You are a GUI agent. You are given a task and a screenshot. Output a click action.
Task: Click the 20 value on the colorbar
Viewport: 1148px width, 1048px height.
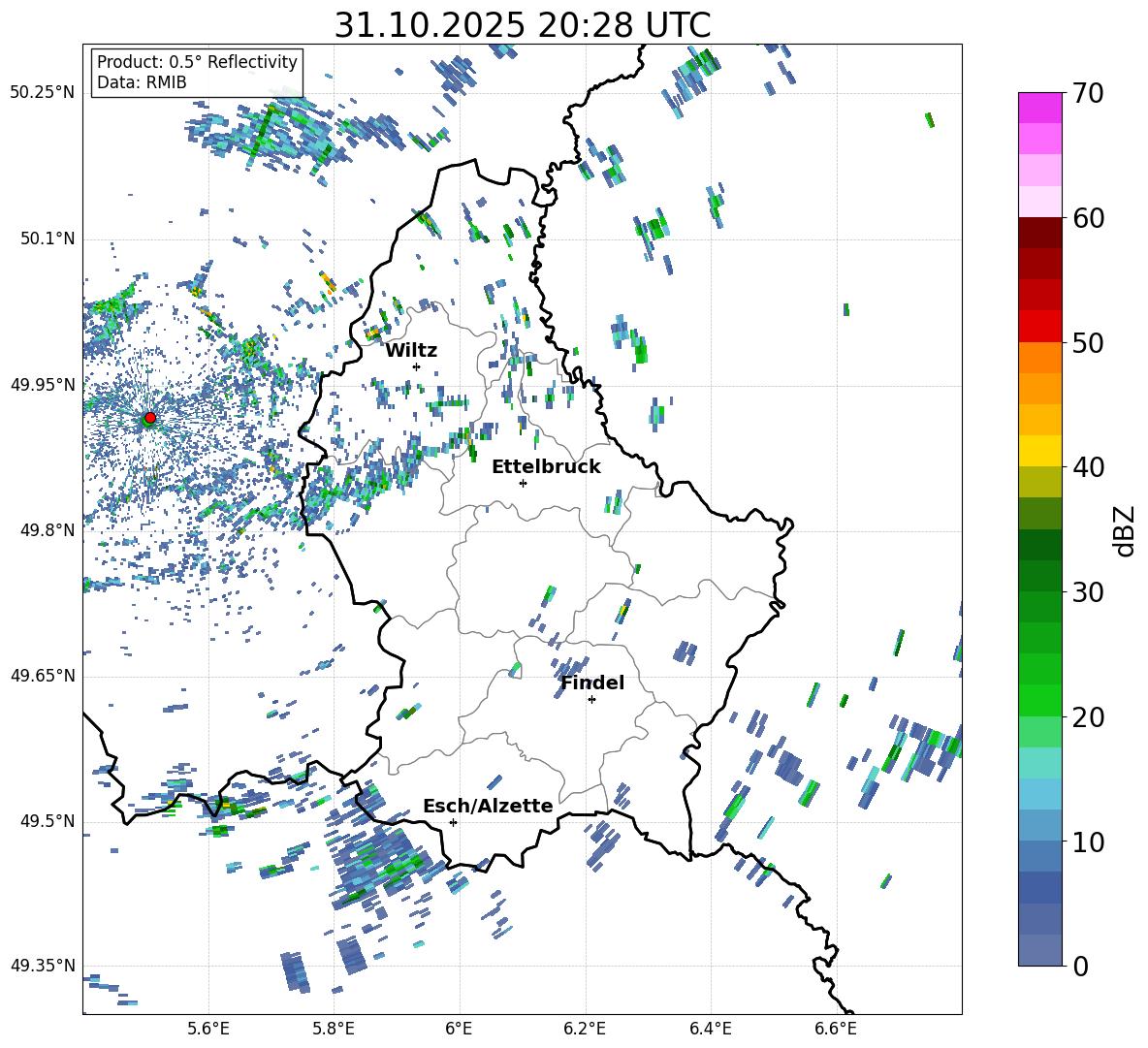(1088, 717)
